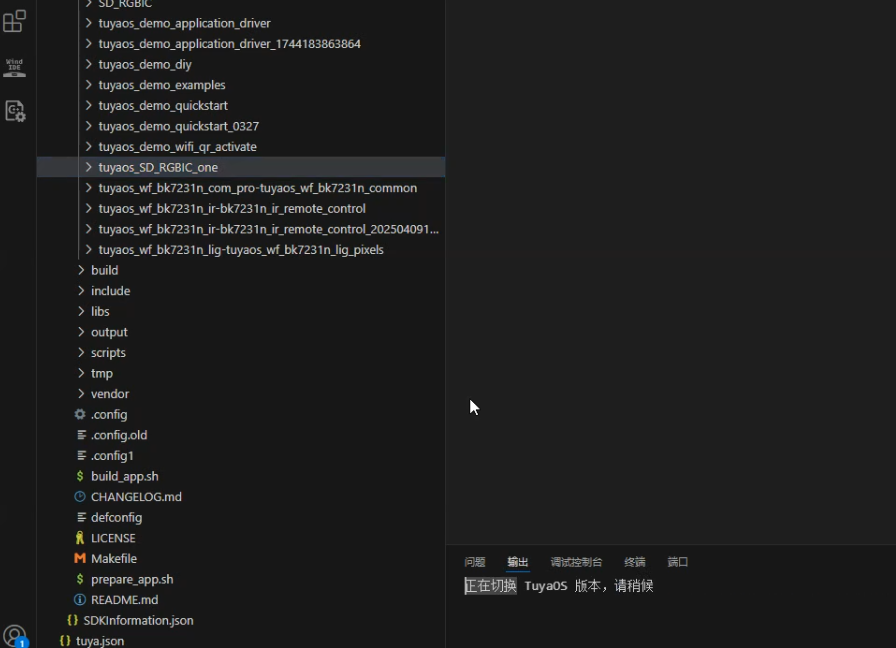Switch to the 终端 panel tab
Screen dimensions: 896x648
coord(635,562)
